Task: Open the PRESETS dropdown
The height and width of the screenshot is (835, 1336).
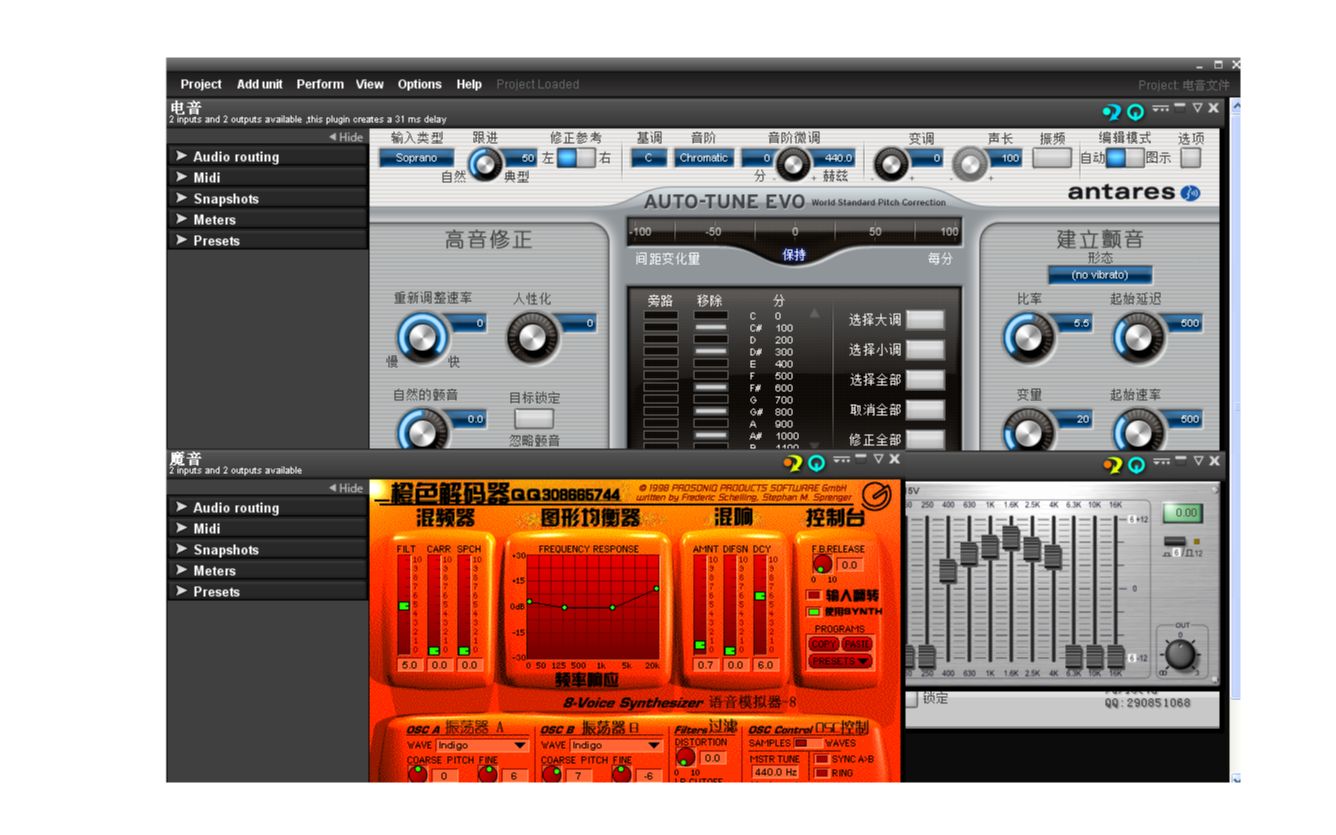Action: point(840,662)
